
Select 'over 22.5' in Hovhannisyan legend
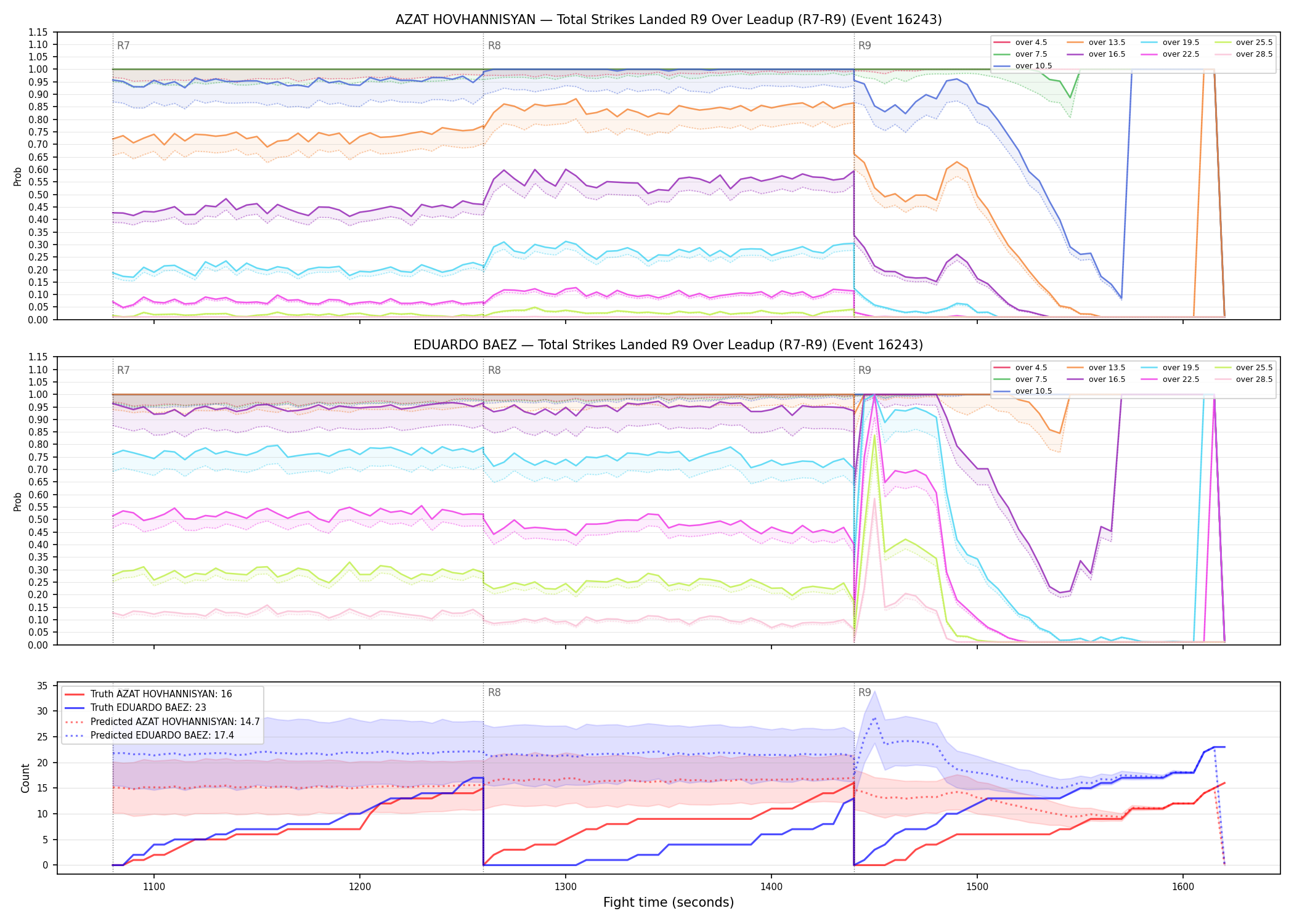(1170, 54)
